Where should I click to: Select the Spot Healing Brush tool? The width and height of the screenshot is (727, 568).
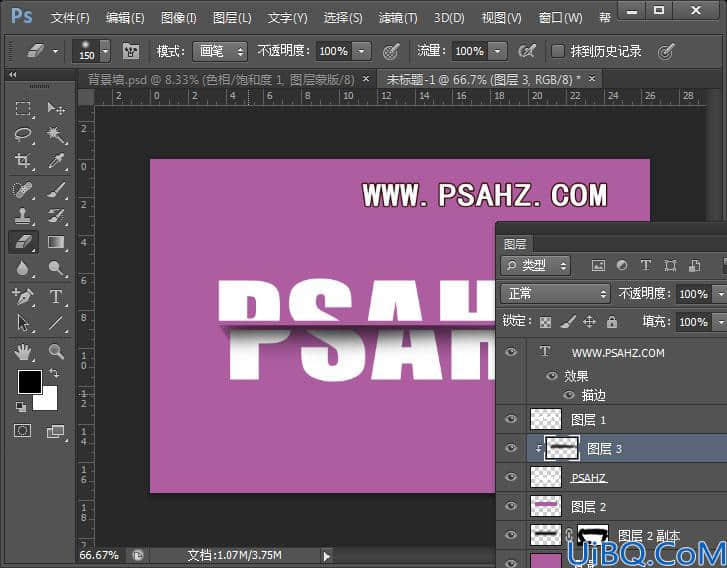coord(23,190)
